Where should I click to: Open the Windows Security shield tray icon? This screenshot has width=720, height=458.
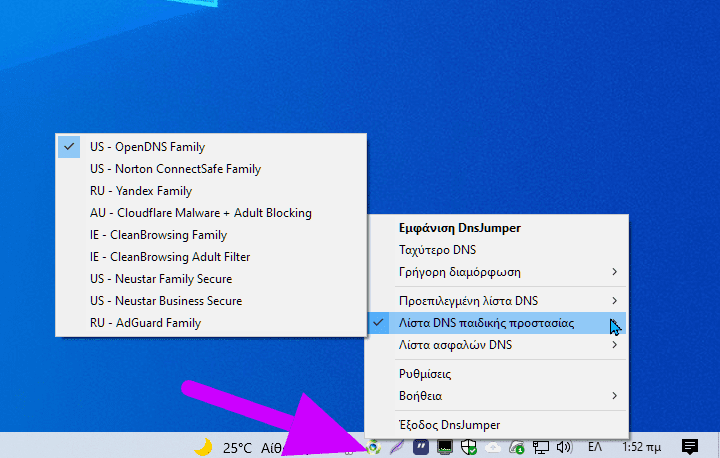pyautogui.click(x=468, y=447)
